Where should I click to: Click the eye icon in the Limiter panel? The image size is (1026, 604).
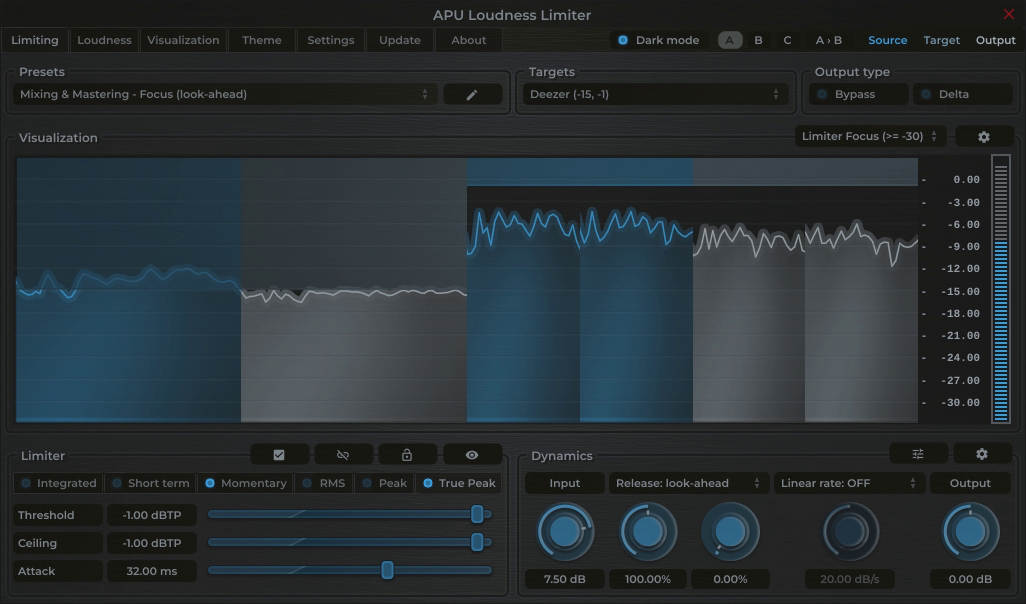(x=472, y=454)
